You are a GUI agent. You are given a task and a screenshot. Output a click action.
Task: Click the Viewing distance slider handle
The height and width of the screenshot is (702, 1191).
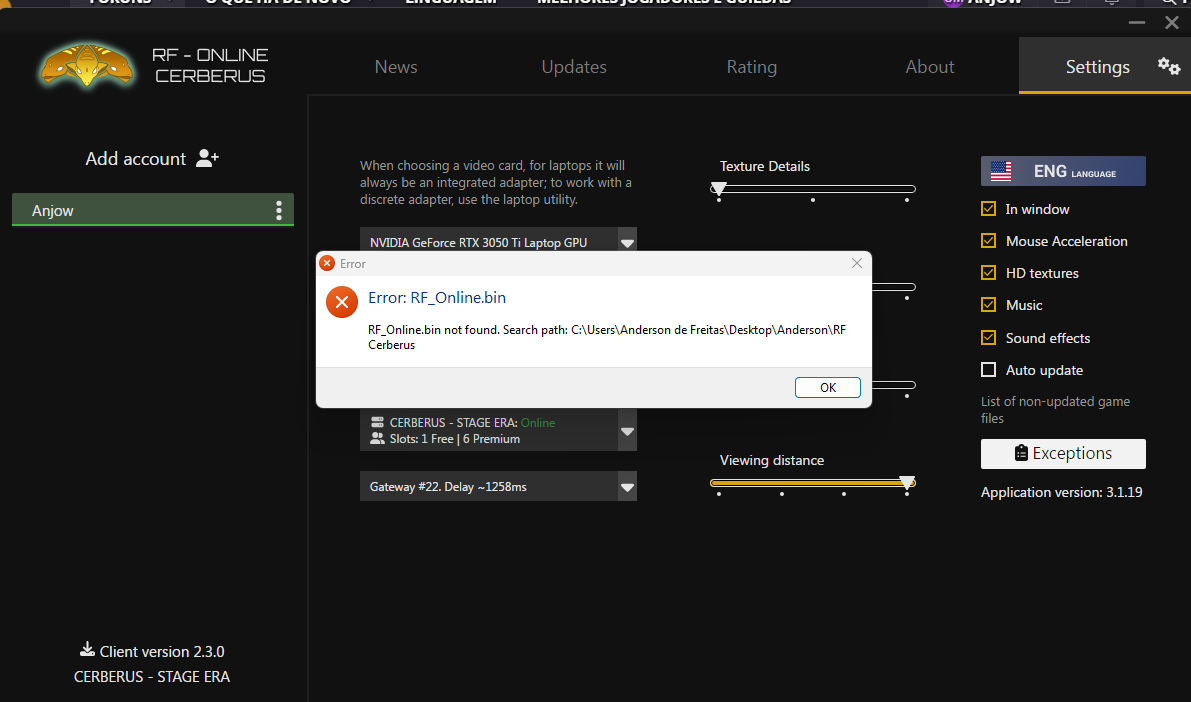[x=907, y=483]
